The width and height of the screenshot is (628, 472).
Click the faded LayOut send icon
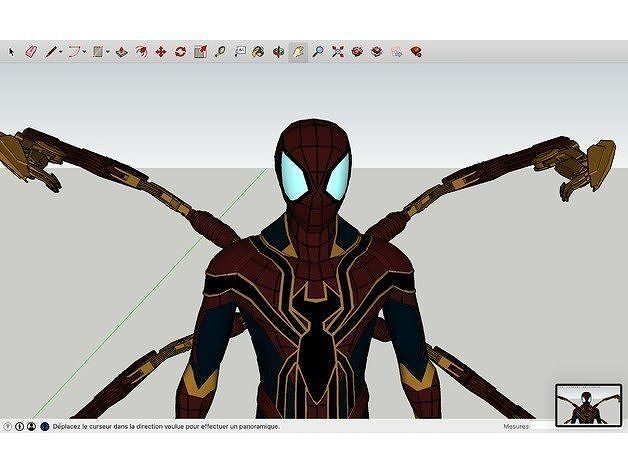click(397, 52)
